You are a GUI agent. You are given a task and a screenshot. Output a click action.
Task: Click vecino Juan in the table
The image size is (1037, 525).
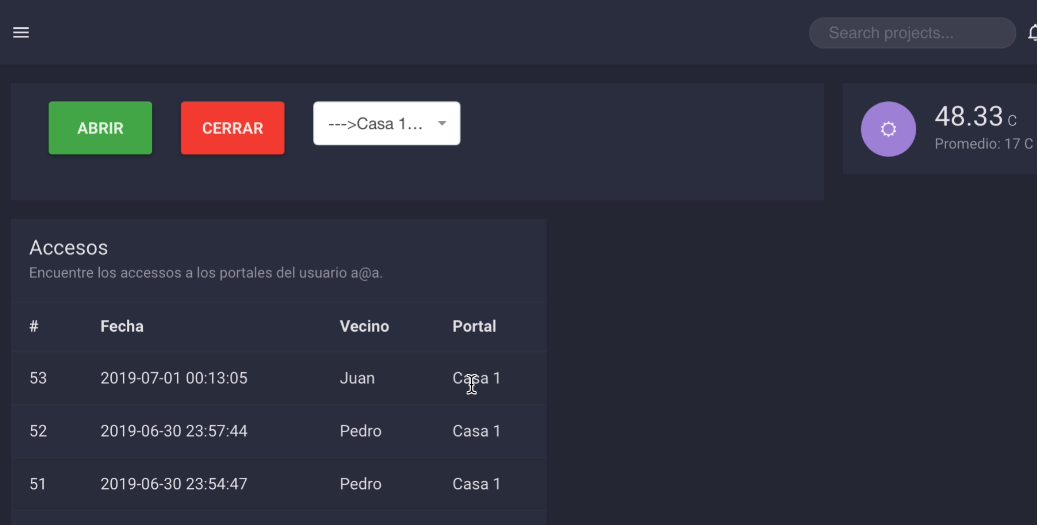click(x=357, y=378)
